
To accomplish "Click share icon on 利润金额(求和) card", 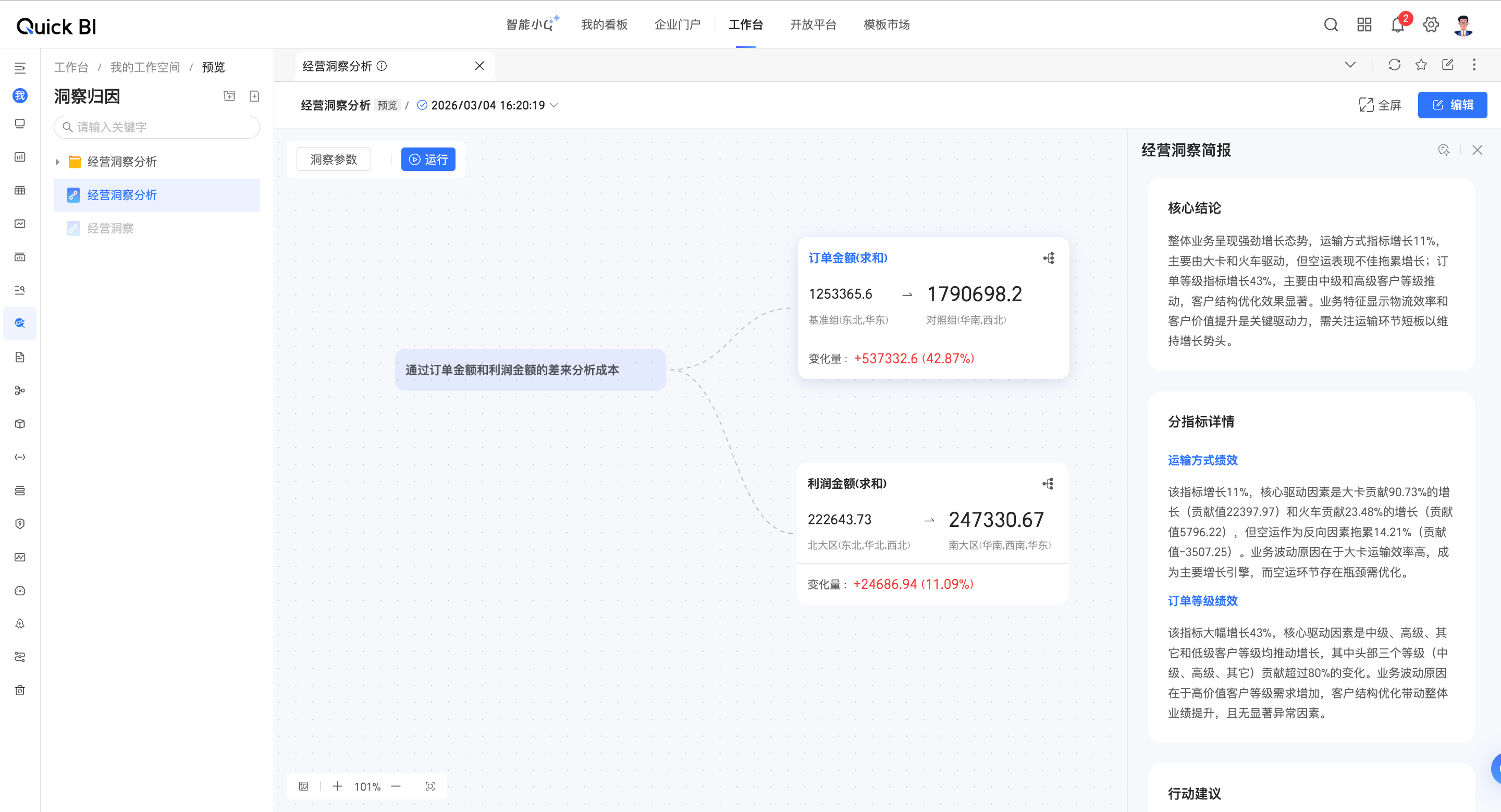I will point(1048,484).
